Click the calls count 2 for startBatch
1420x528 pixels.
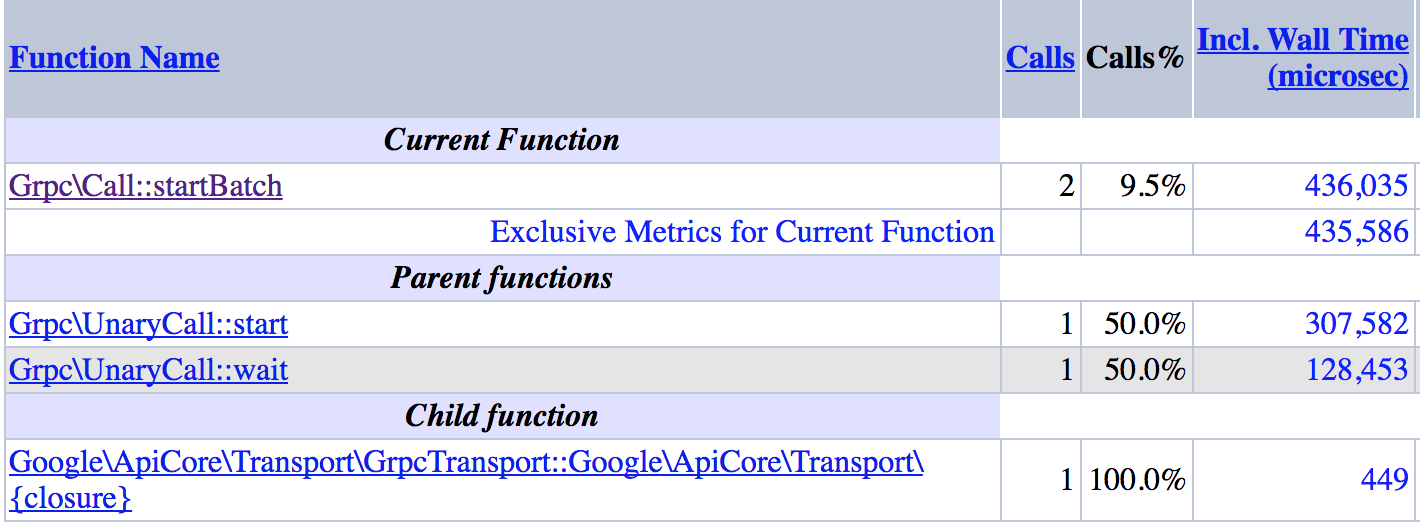(1066, 186)
